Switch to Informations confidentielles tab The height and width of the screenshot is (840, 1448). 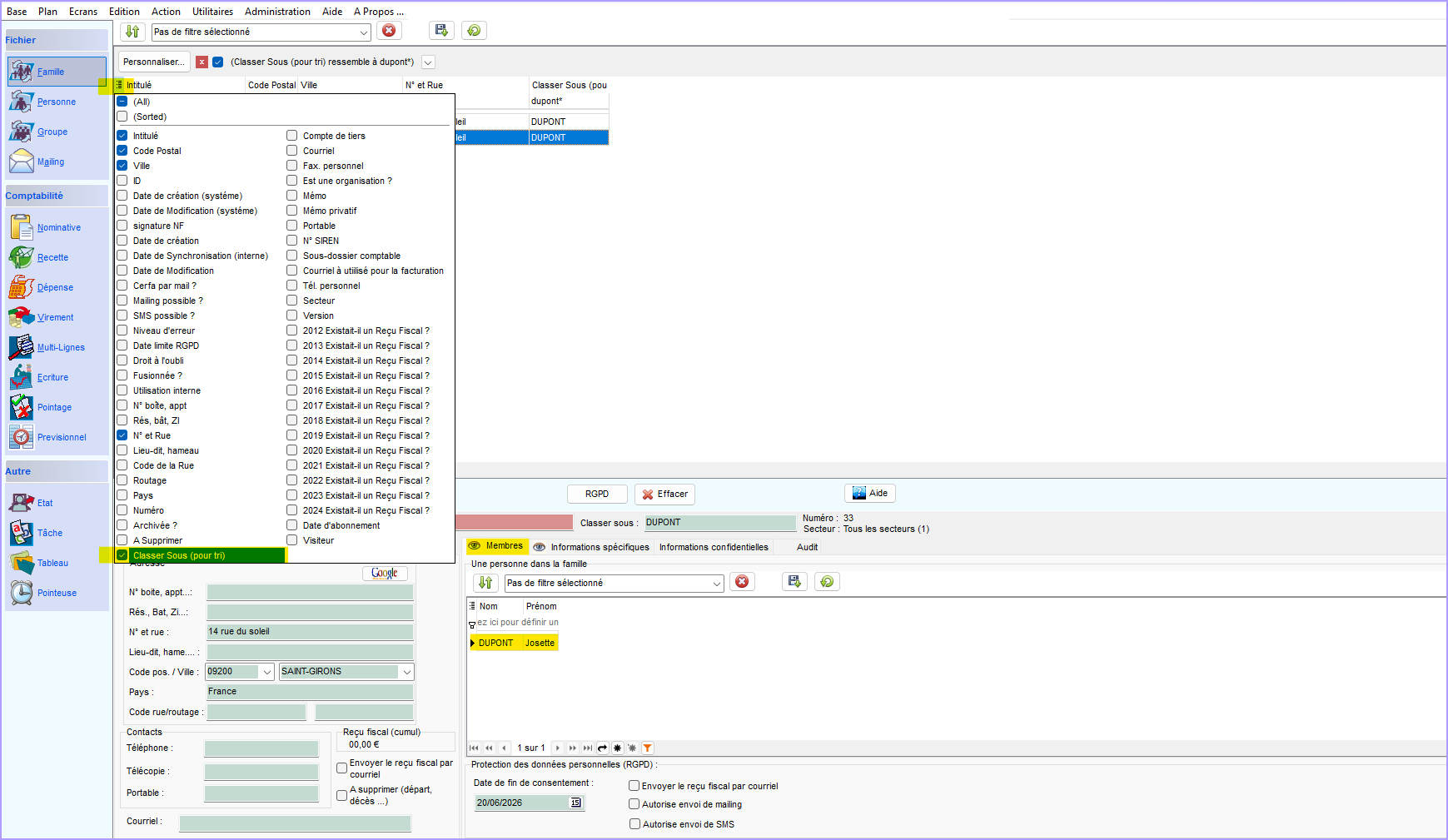click(714, 547)
